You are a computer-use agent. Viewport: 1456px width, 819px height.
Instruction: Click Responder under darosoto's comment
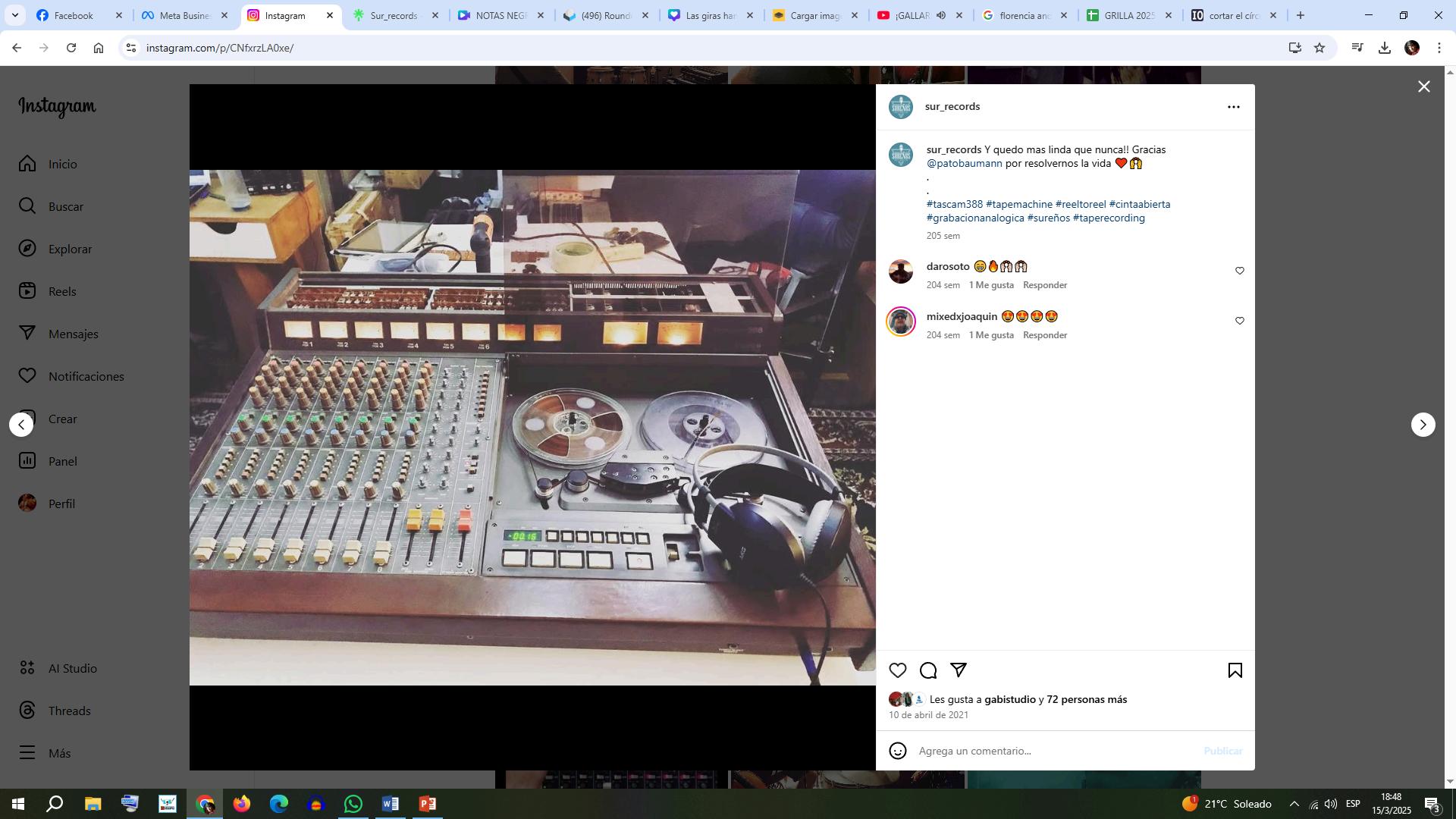click(x=1044, y=285)
